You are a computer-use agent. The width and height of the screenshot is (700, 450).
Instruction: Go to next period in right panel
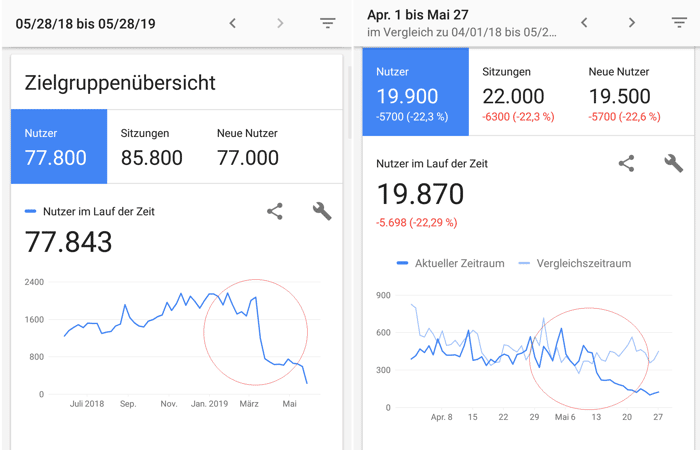[632, 22]
